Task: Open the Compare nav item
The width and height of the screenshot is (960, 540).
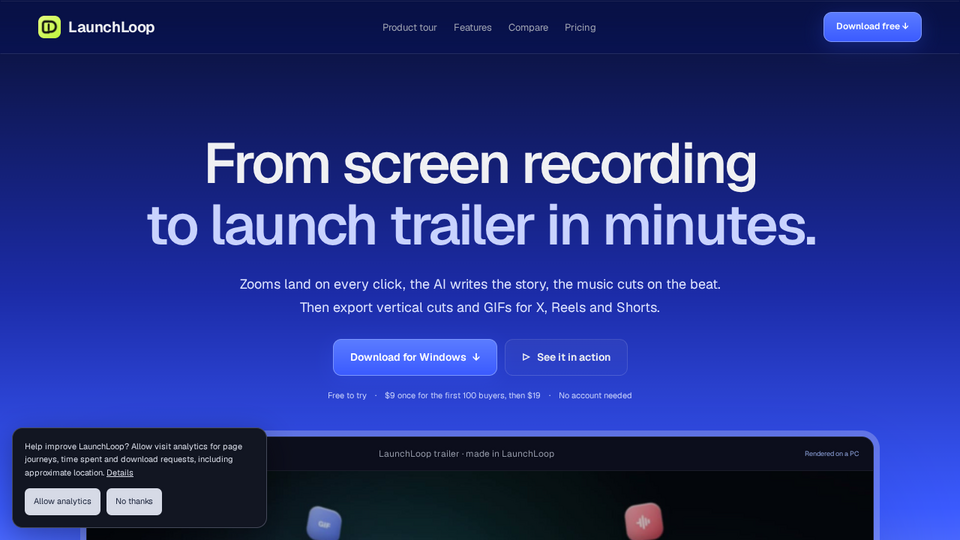Action: (x=528, y=28)
